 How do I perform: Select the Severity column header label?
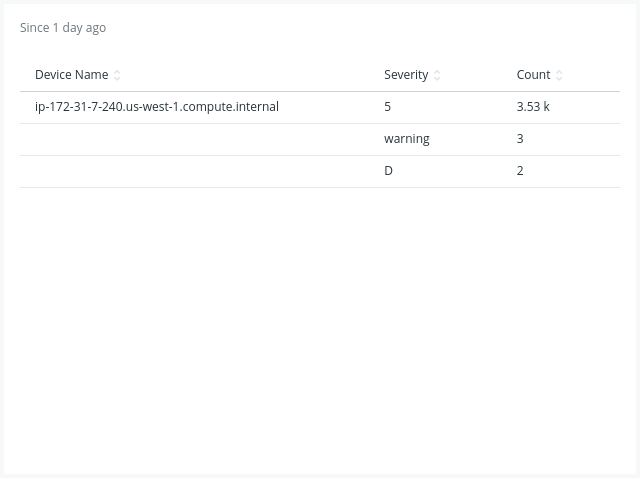coord(406,75)
